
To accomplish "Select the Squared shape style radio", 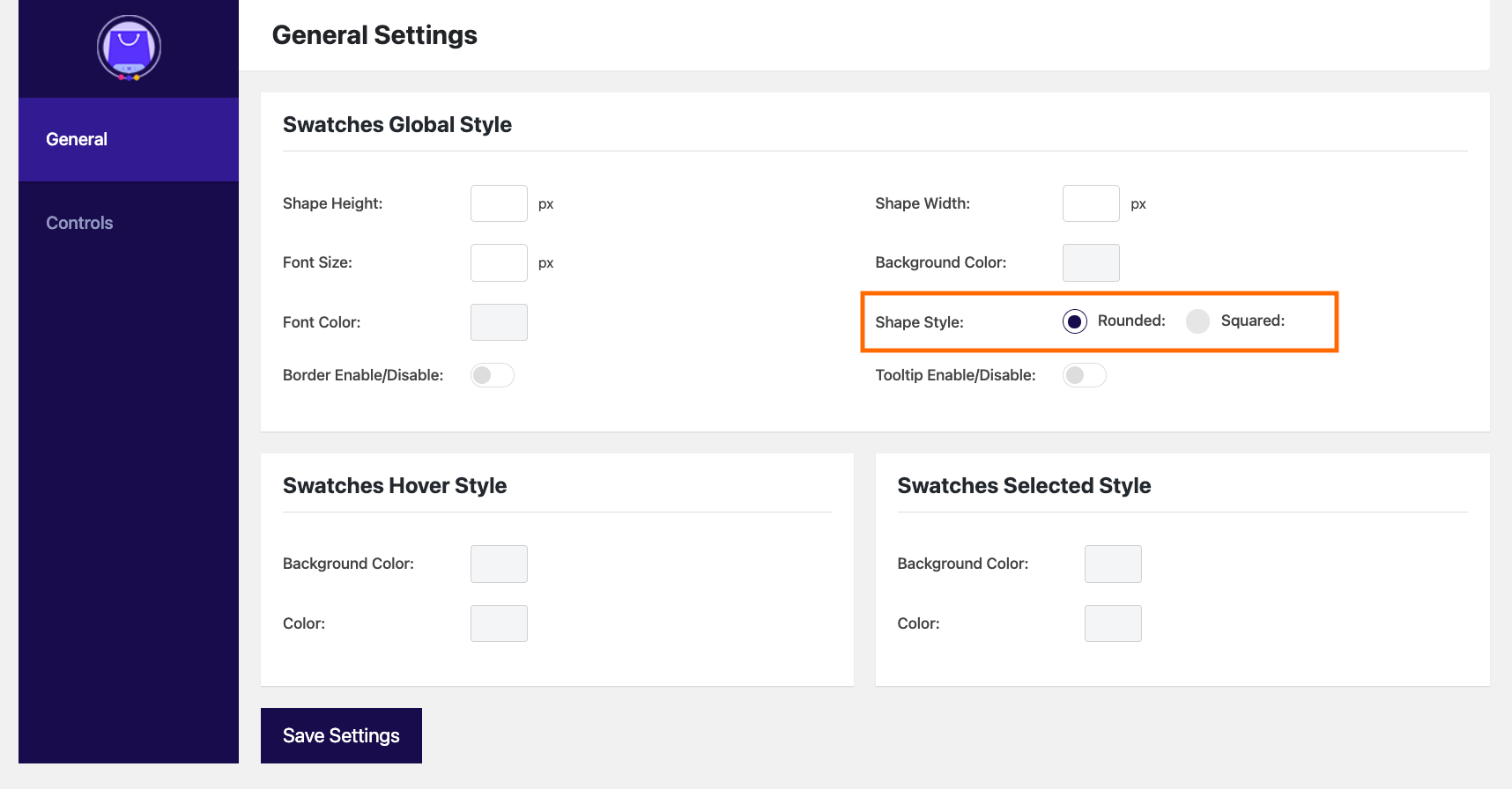I will 1197,321.
